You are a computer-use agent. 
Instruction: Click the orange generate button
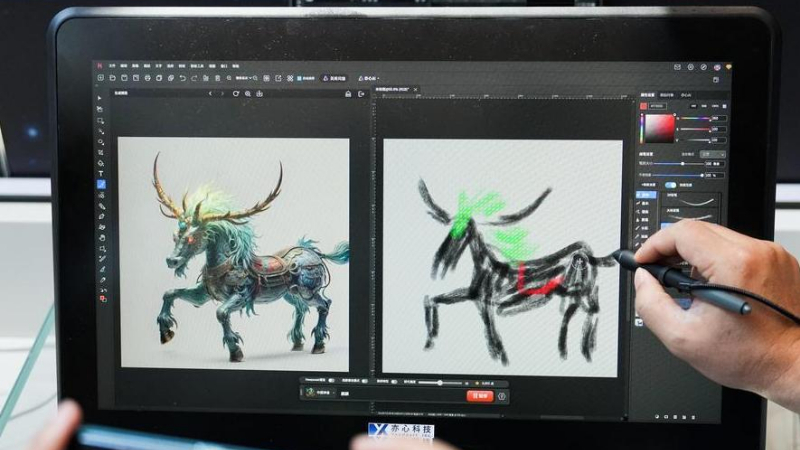tap(480, 396)
